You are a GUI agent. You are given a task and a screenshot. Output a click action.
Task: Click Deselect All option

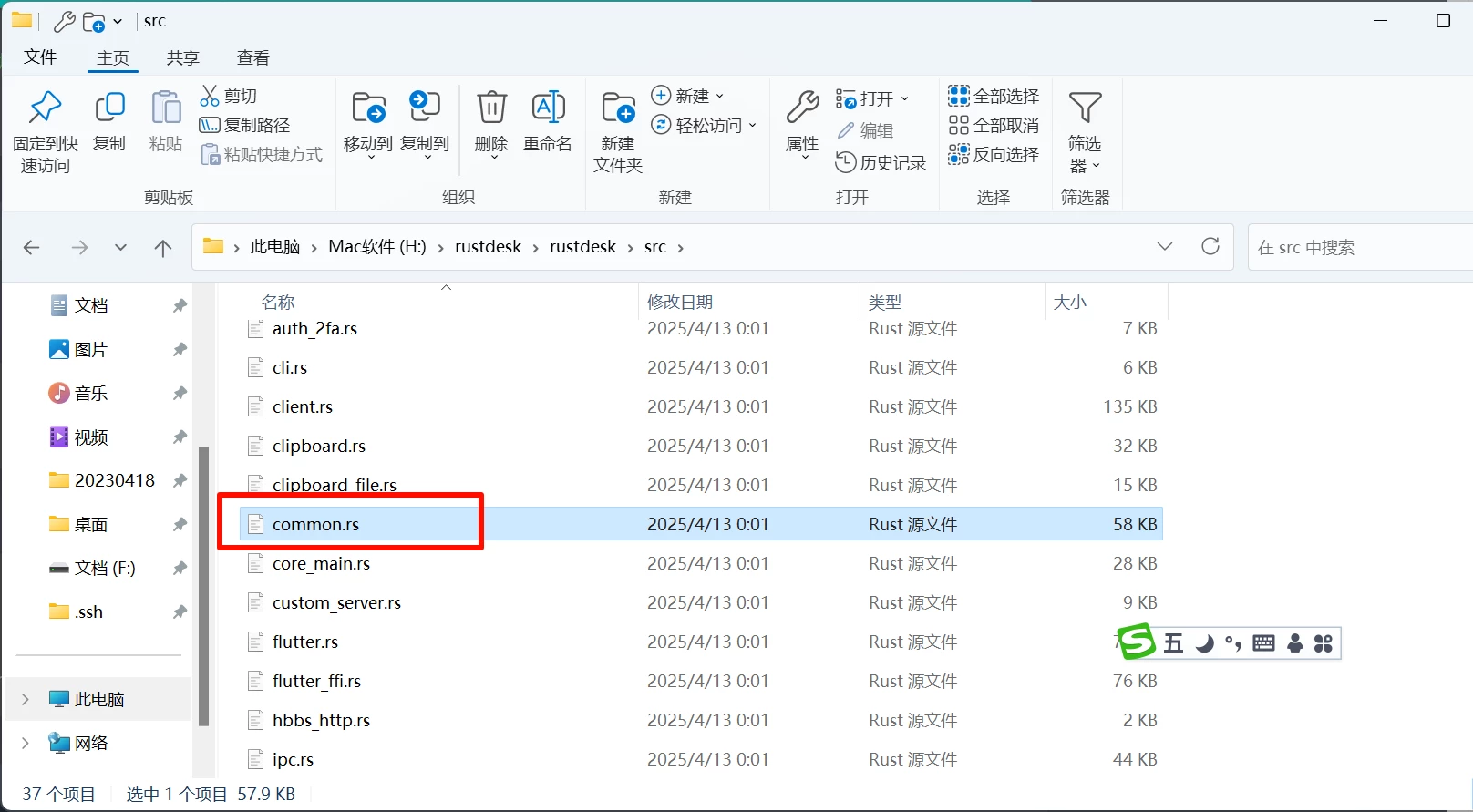(x=994, y=125)
